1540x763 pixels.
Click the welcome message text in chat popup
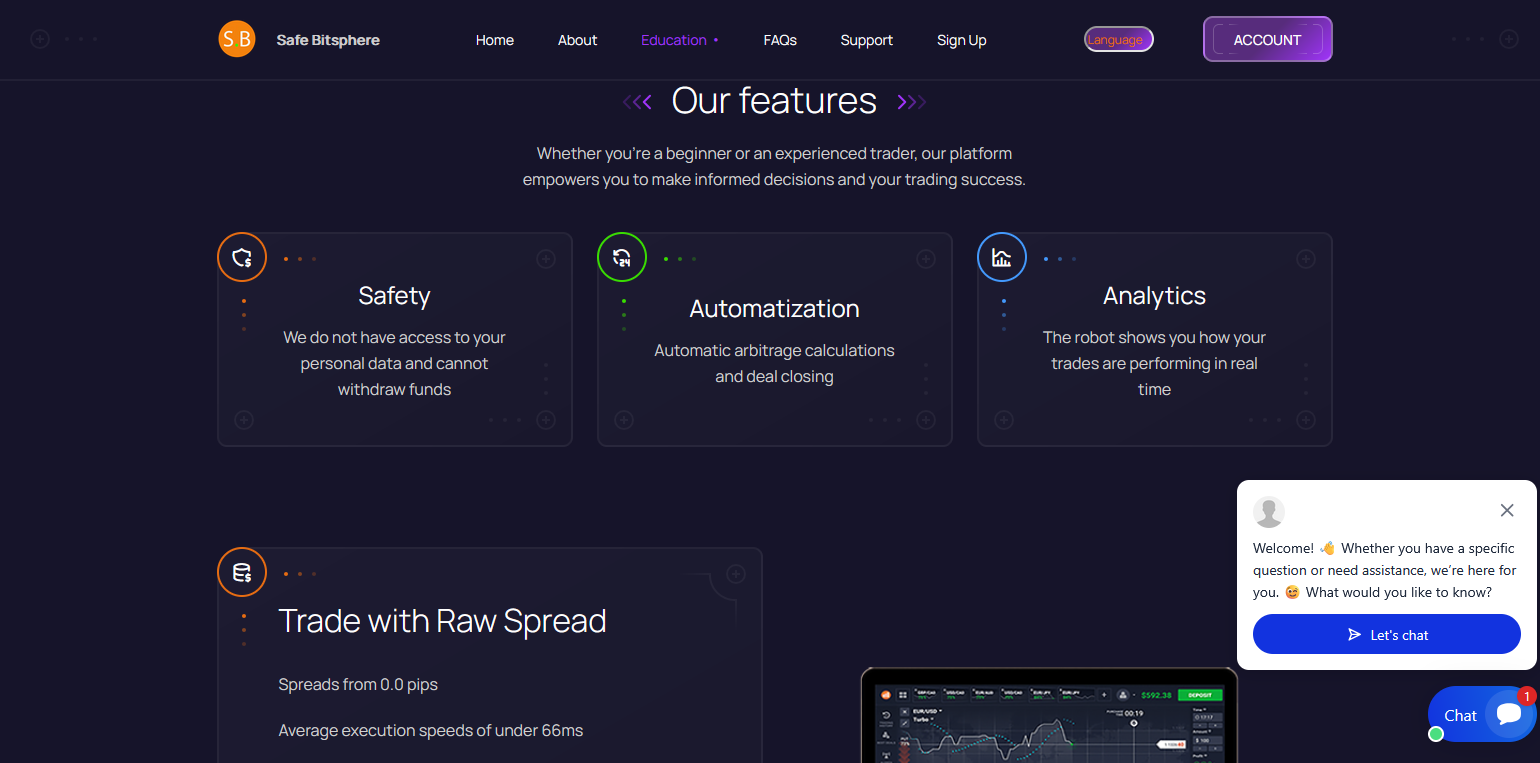tap(1385, 570)
